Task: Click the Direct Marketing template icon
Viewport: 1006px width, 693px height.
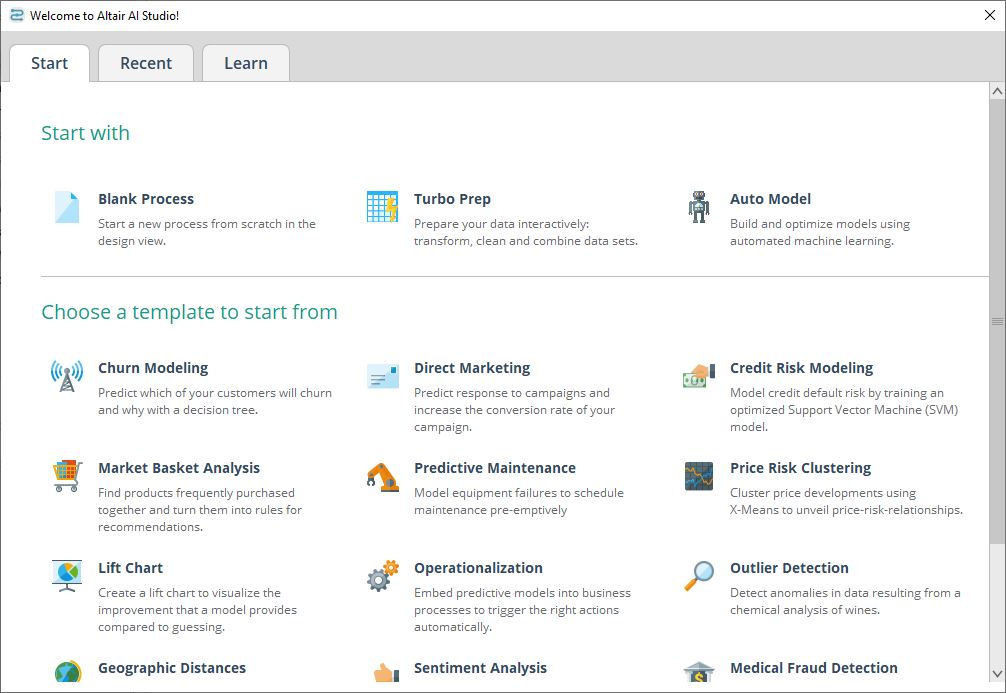Action: [x=383, y=376]
